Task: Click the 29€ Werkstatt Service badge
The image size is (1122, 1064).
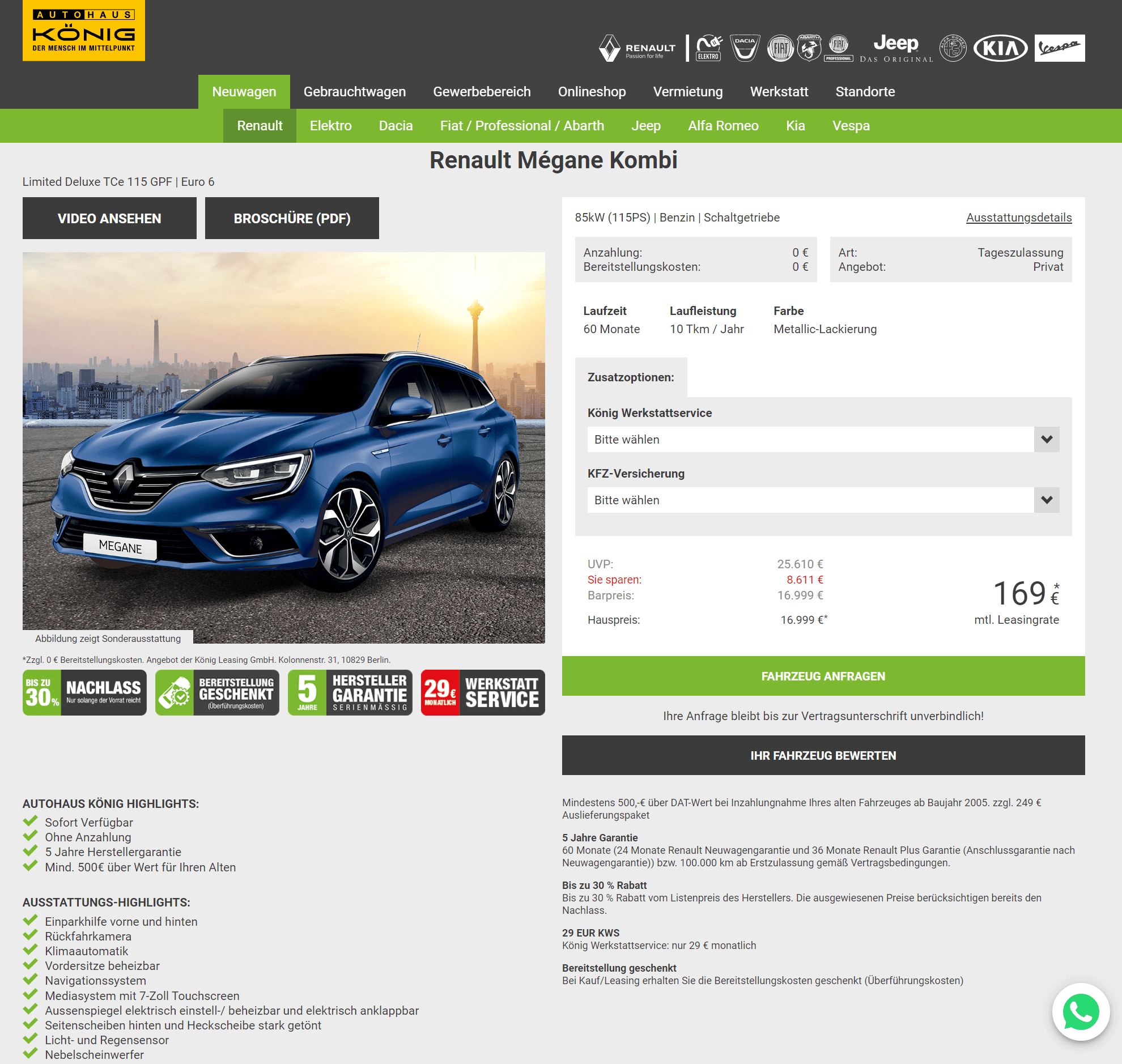Action: (x=483, y=692)
